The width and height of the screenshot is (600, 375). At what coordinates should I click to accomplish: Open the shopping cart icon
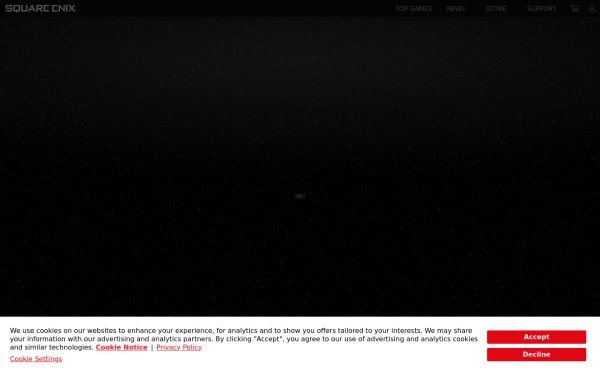click(x=575, y=8)
